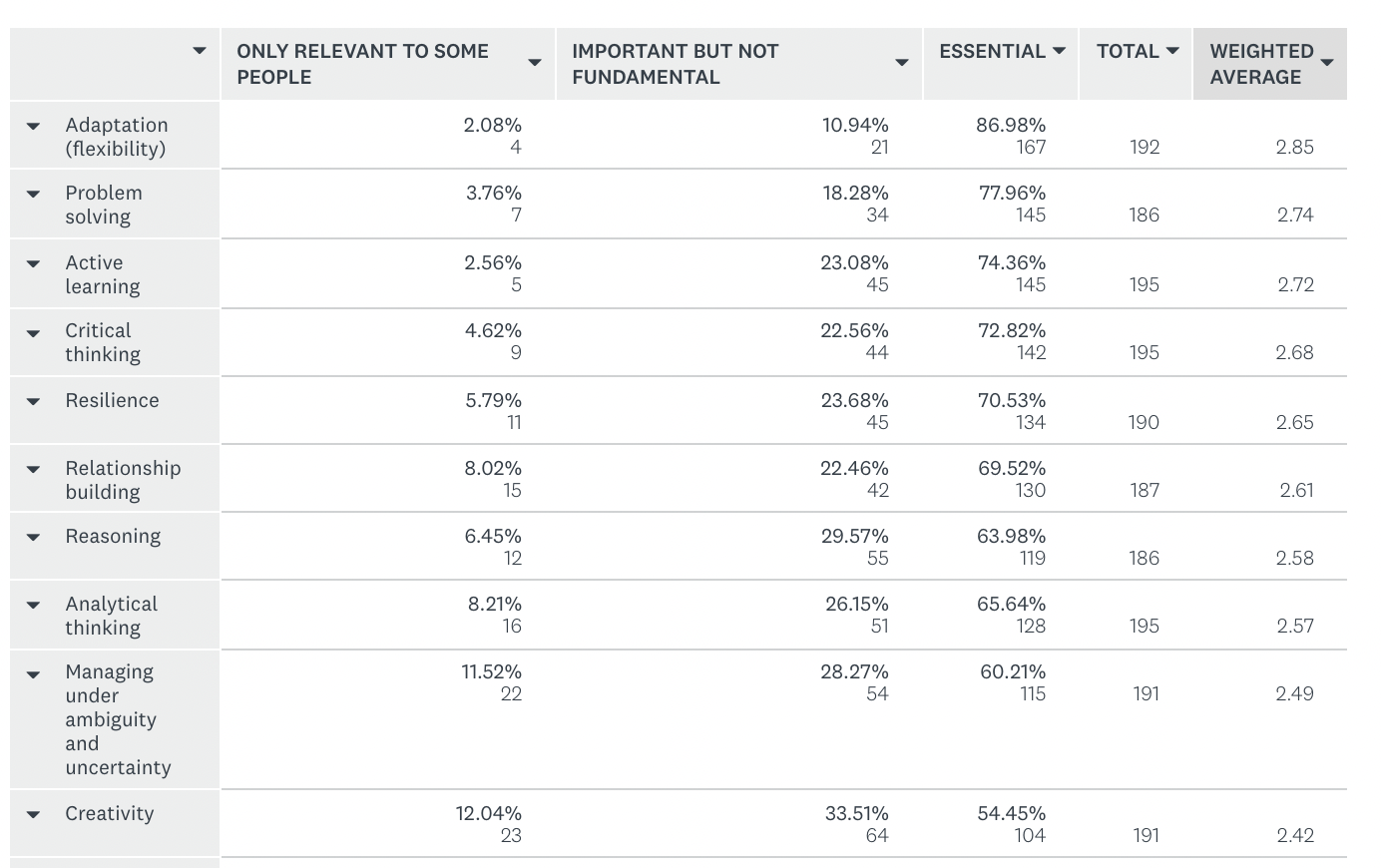Select the Creativity row label
This screenshot has height=868, width=1381.
[x=110, y=814]
